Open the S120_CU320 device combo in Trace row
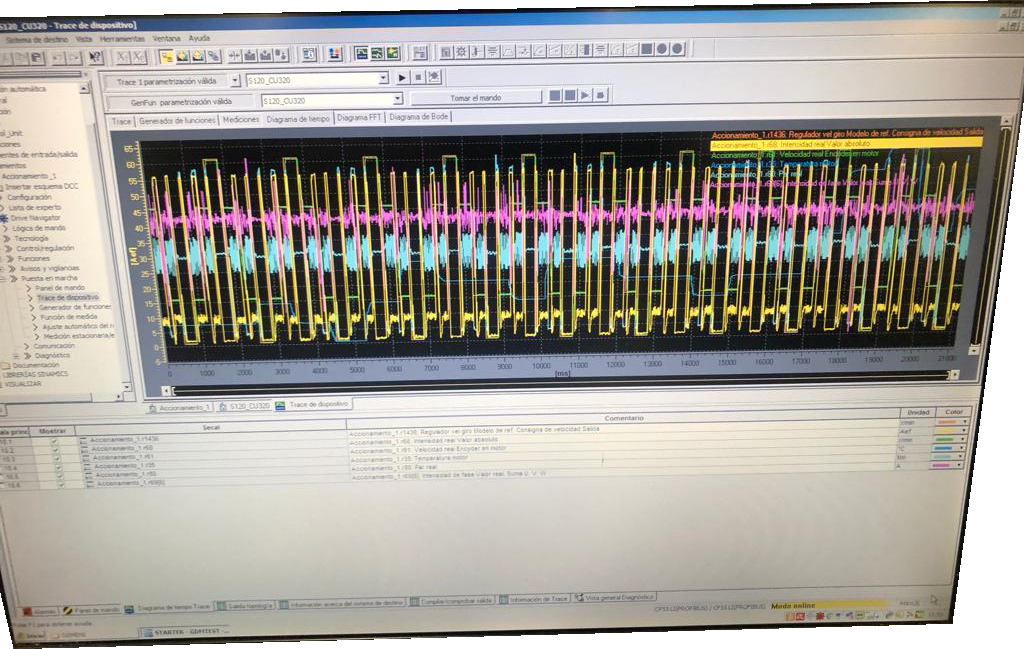This screenshot has height=649, width=1024. pos(383,78)
